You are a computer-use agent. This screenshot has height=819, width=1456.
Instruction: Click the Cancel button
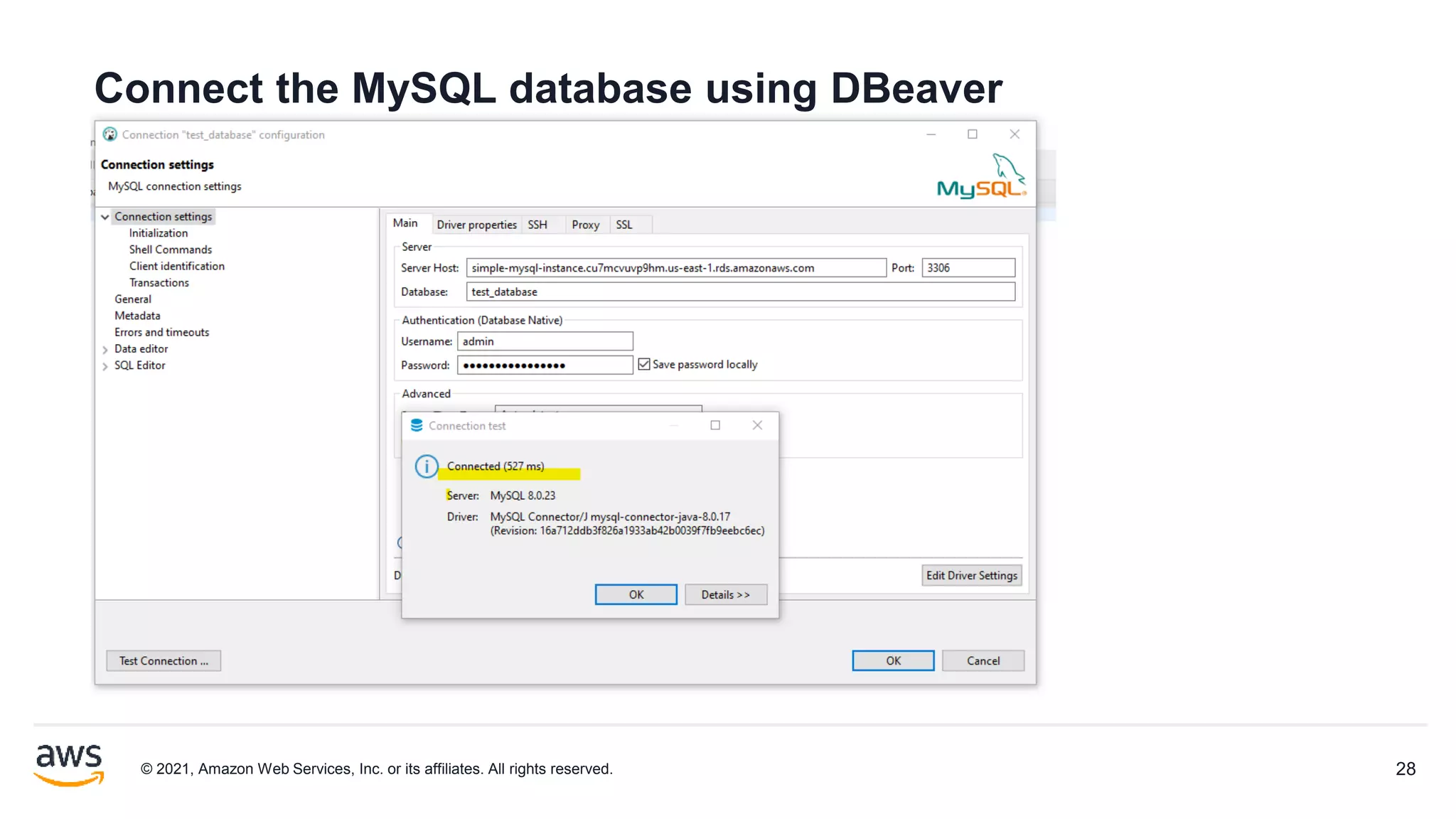click(x=983, y=660)
